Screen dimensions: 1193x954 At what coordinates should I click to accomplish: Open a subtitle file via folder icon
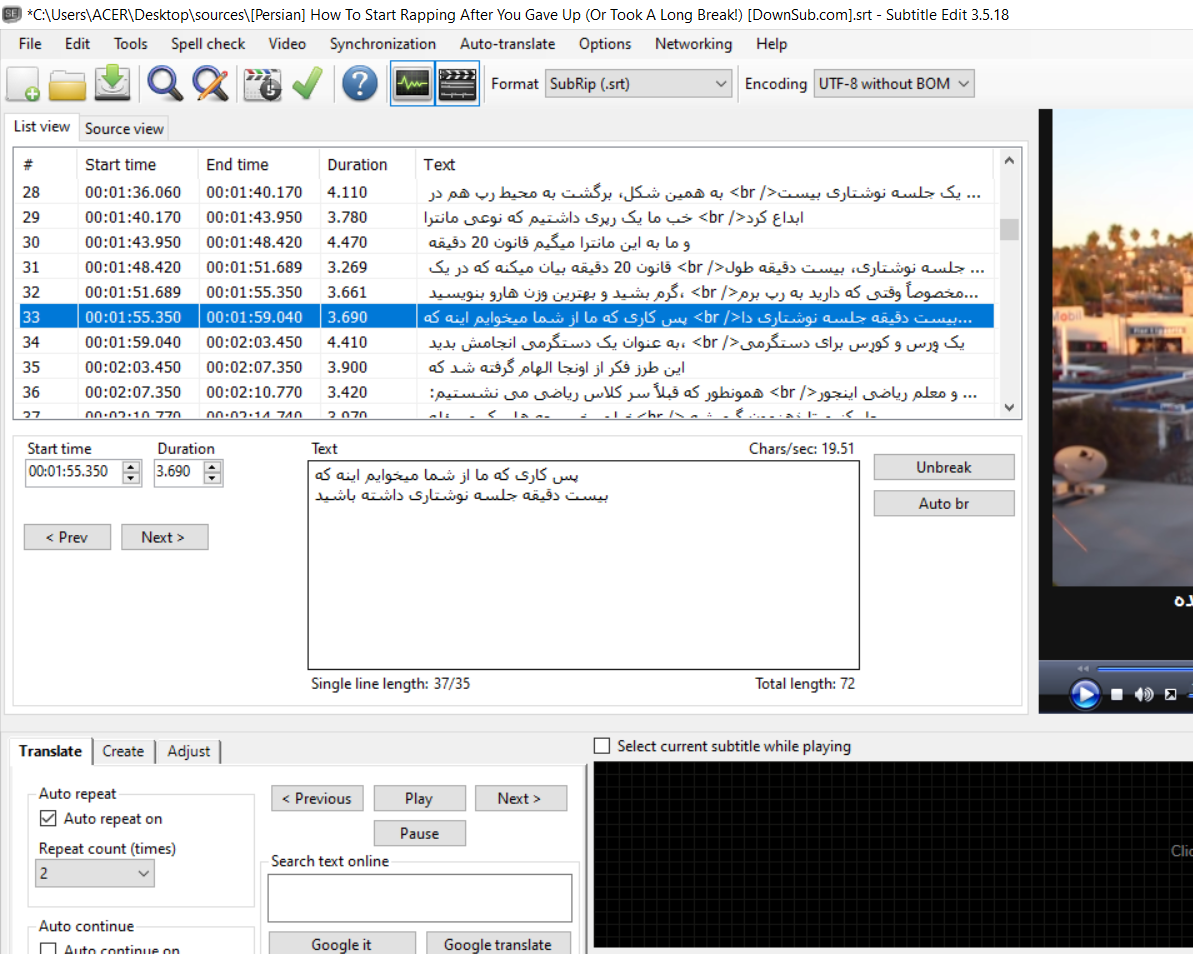(67, 84)
